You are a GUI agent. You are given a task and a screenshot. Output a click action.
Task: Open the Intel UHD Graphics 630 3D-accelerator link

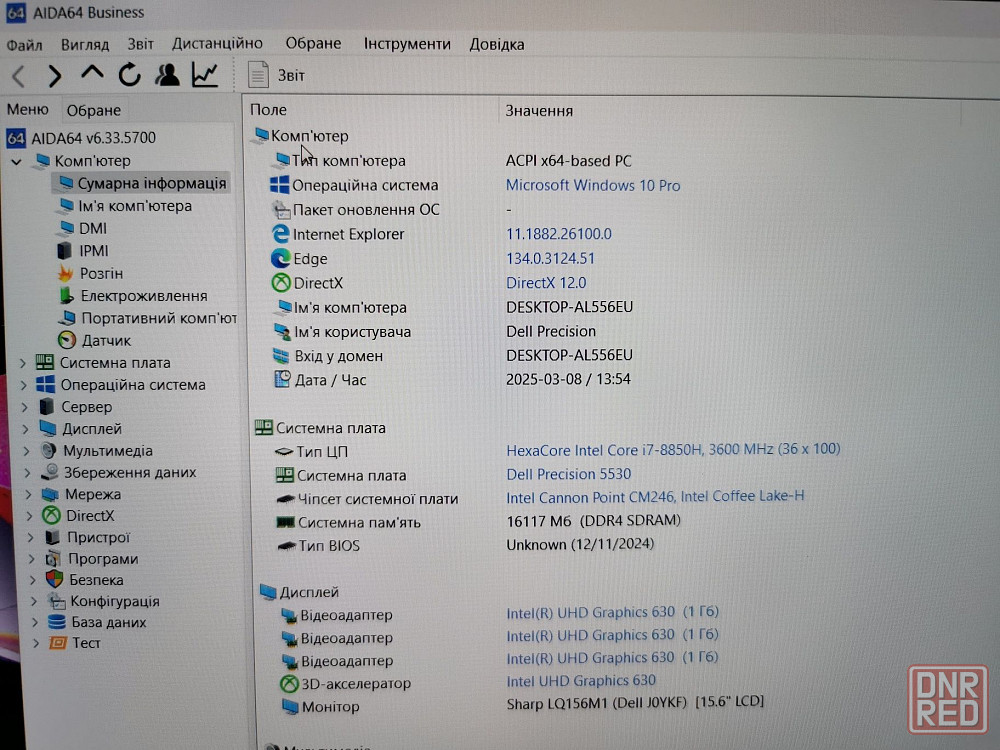pos(581,681)
